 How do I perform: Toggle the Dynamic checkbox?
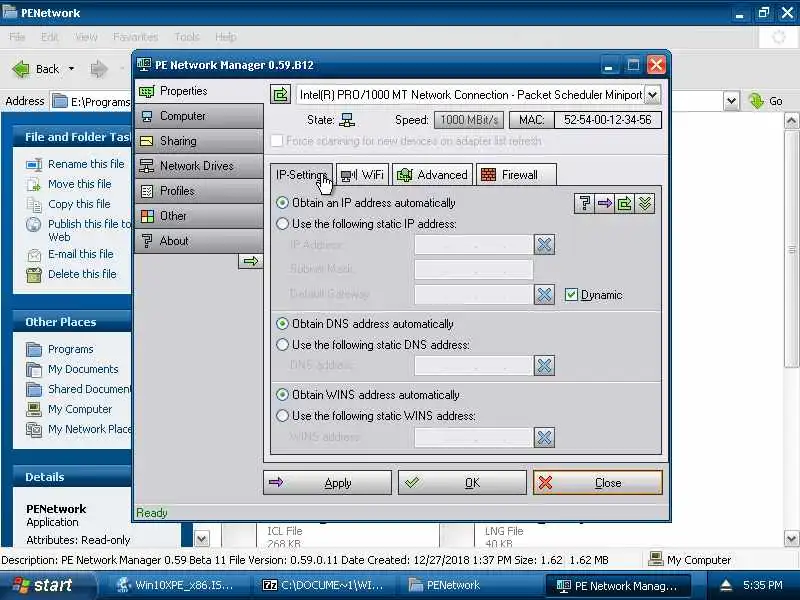coord(594,295)
